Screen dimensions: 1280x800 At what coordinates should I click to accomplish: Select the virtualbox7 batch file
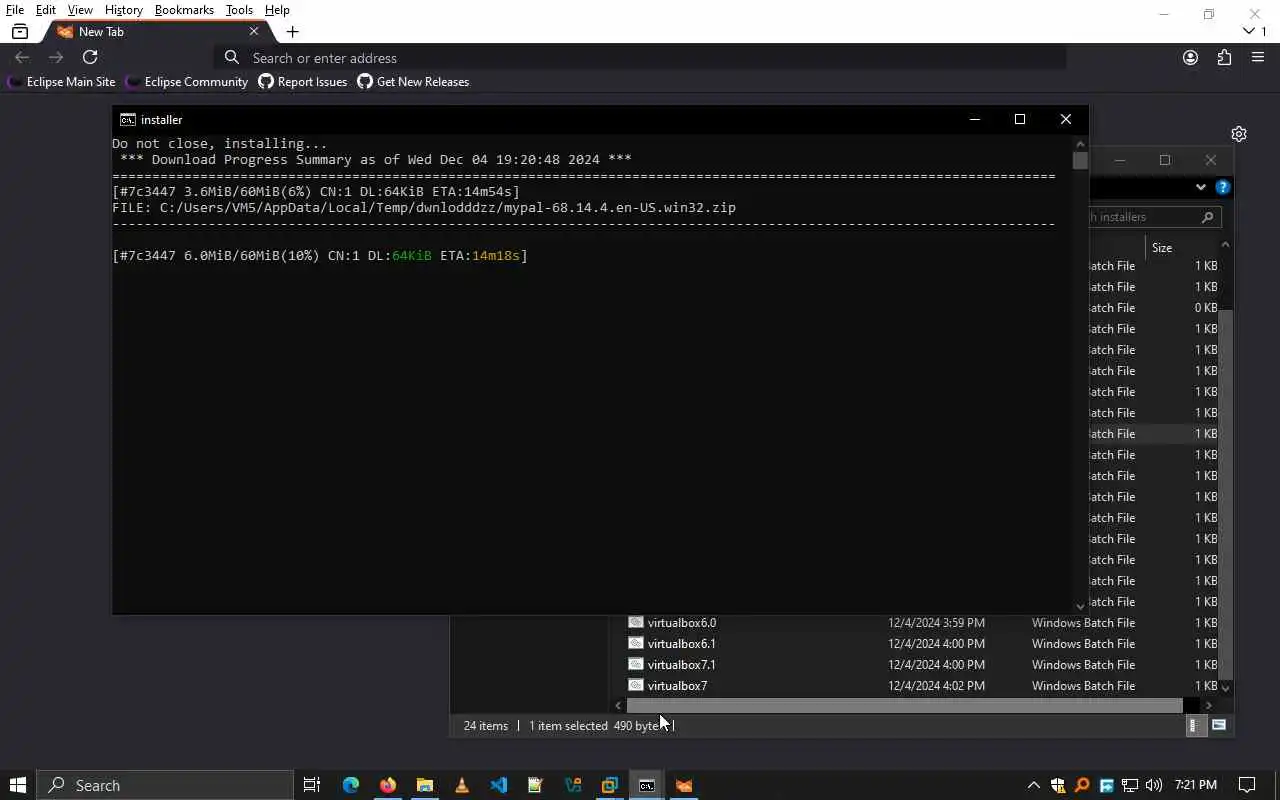[x=667, y=686]
